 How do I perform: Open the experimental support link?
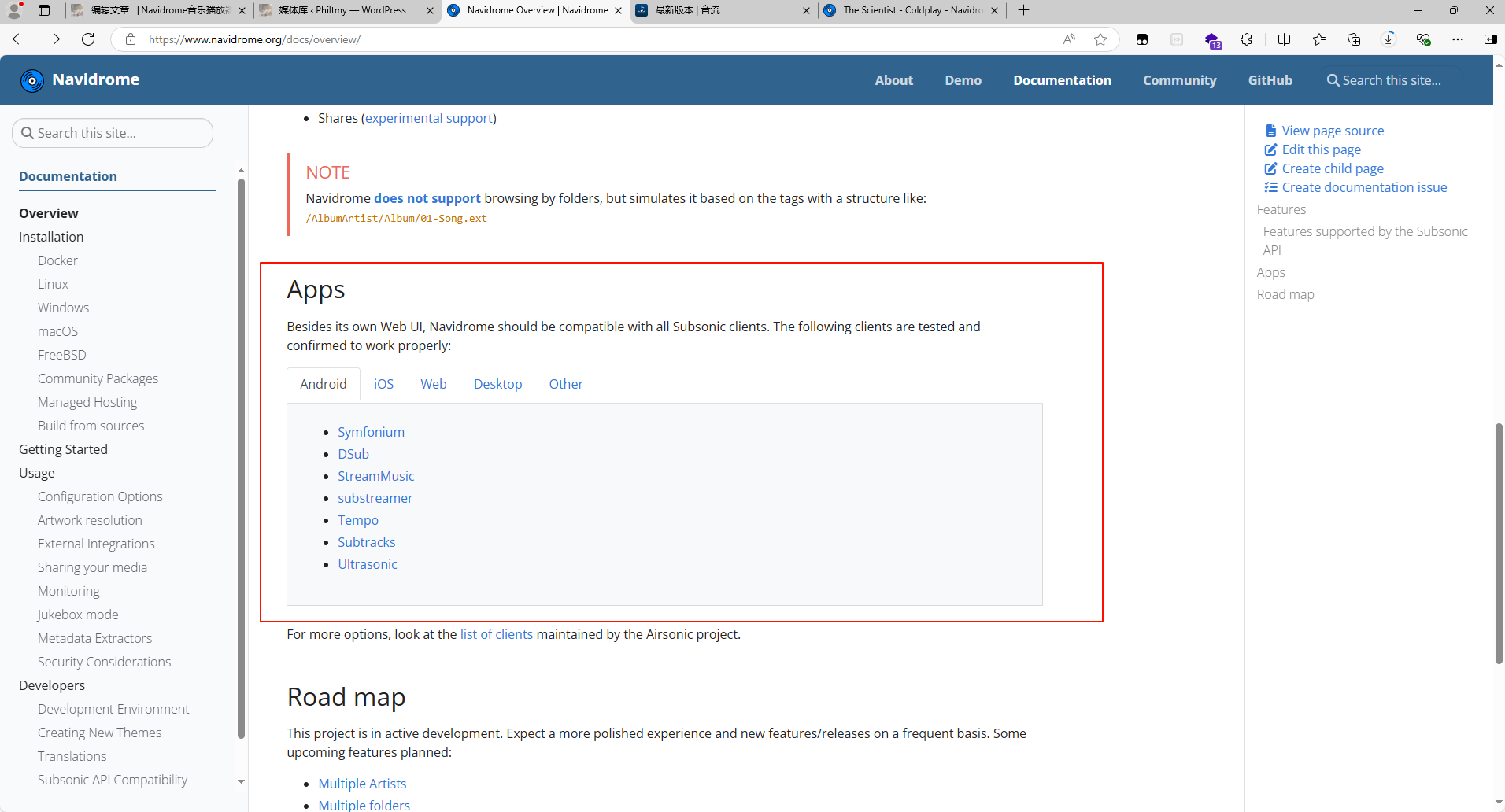pos(429,118)
